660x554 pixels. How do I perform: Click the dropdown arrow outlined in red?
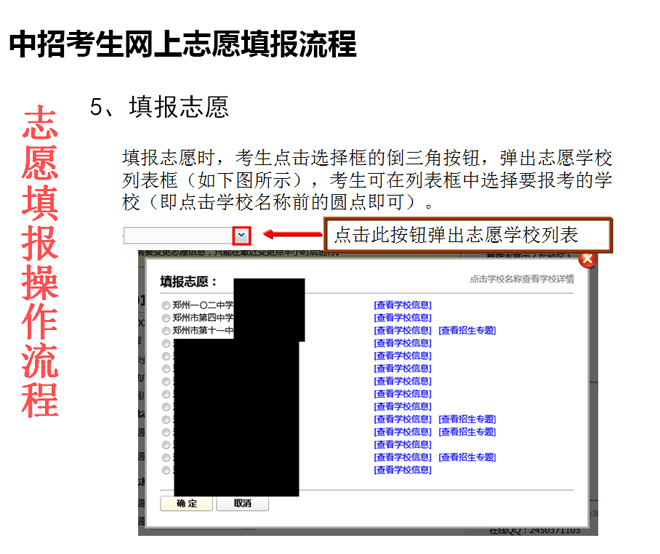pyautogui.click(x=241, y=235)
